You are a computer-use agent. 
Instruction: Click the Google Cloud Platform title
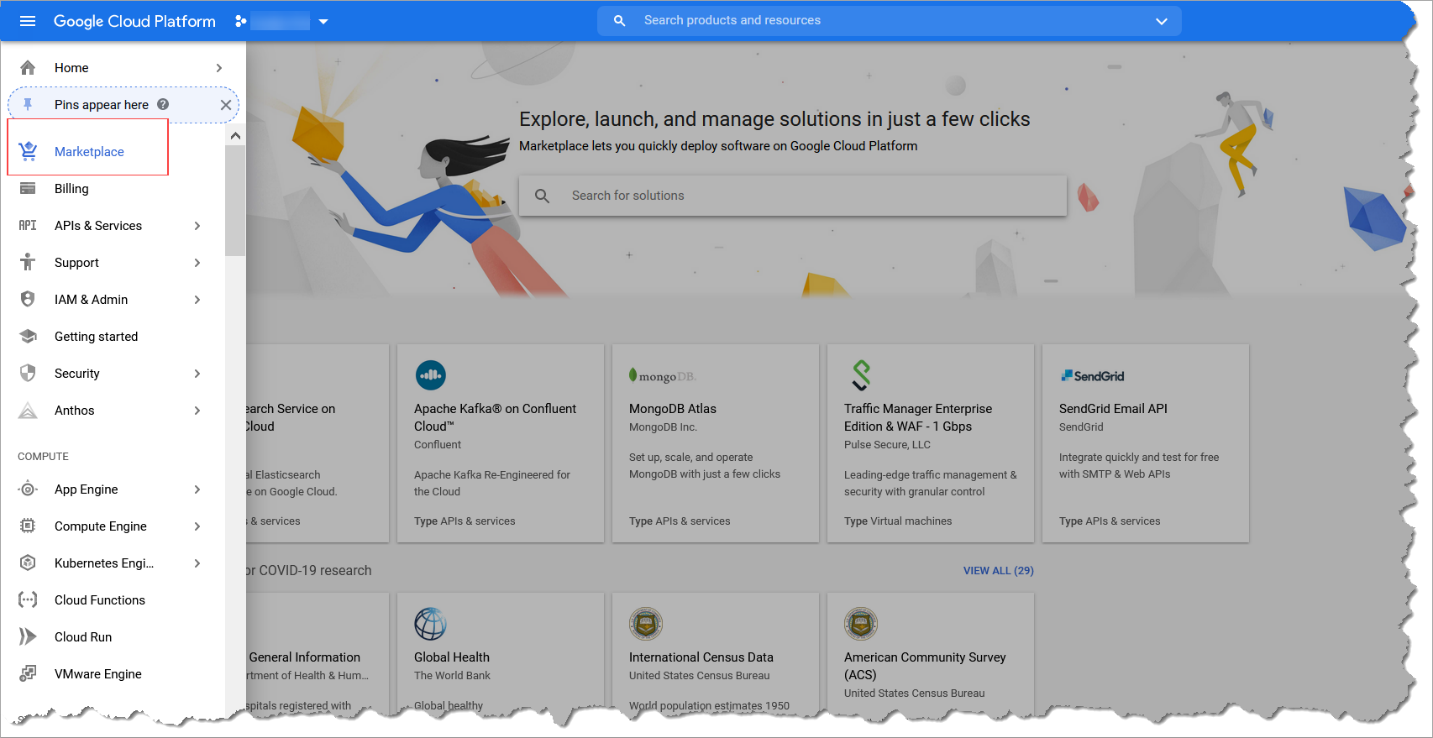pyautogui.click(x=134, y=21)
